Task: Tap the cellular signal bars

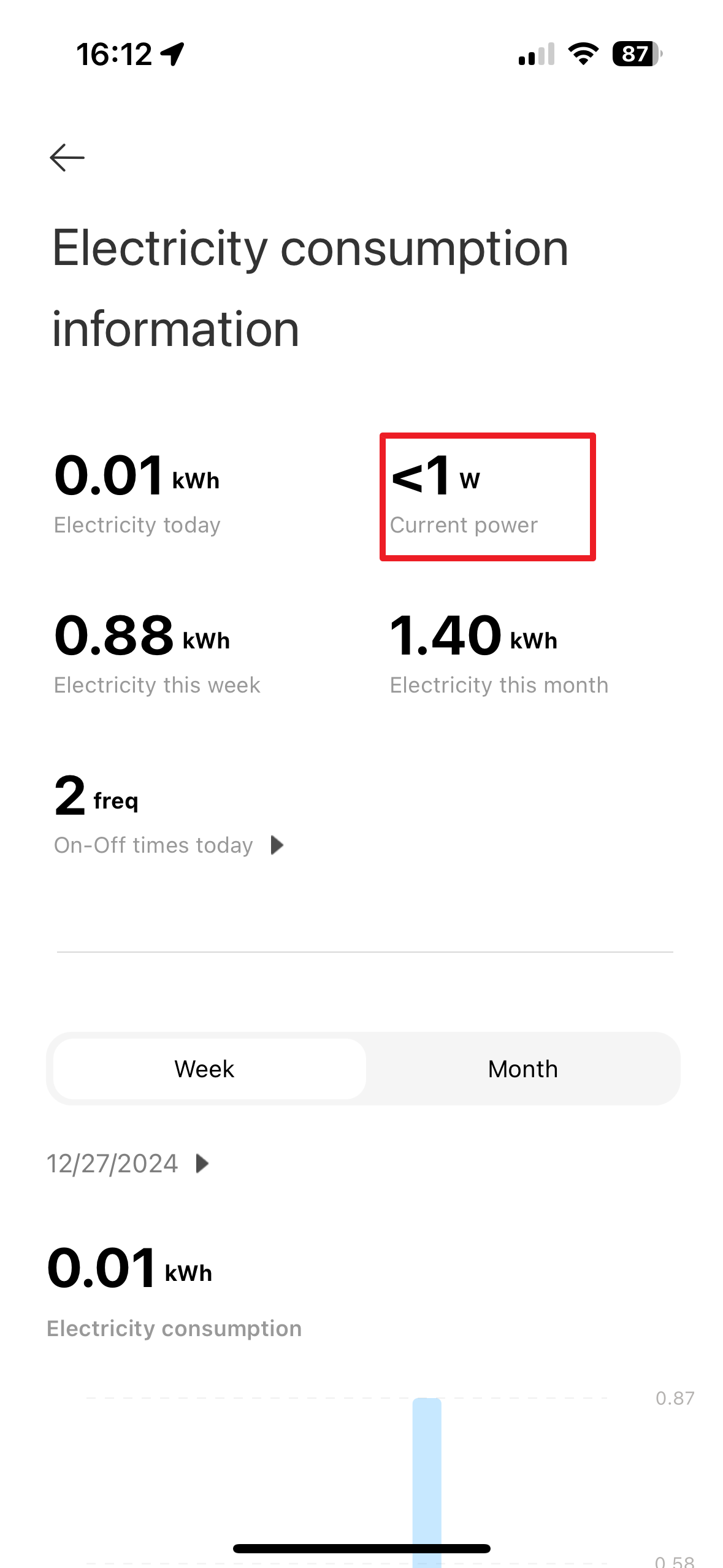Action: pyautogui.click(x=536, y=54)
